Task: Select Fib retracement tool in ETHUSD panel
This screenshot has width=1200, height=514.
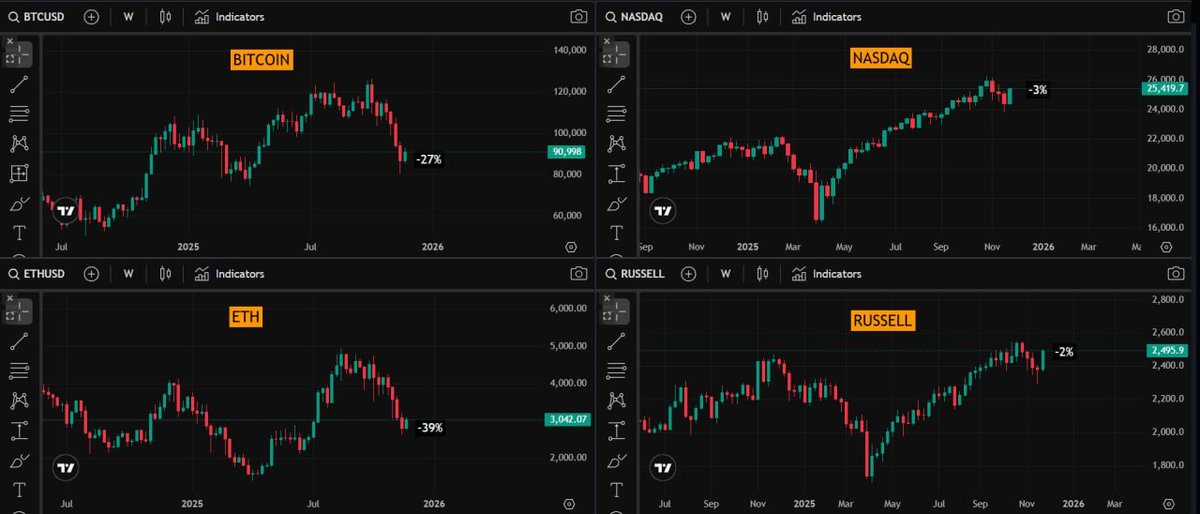Action: click(x=19, y=371)
